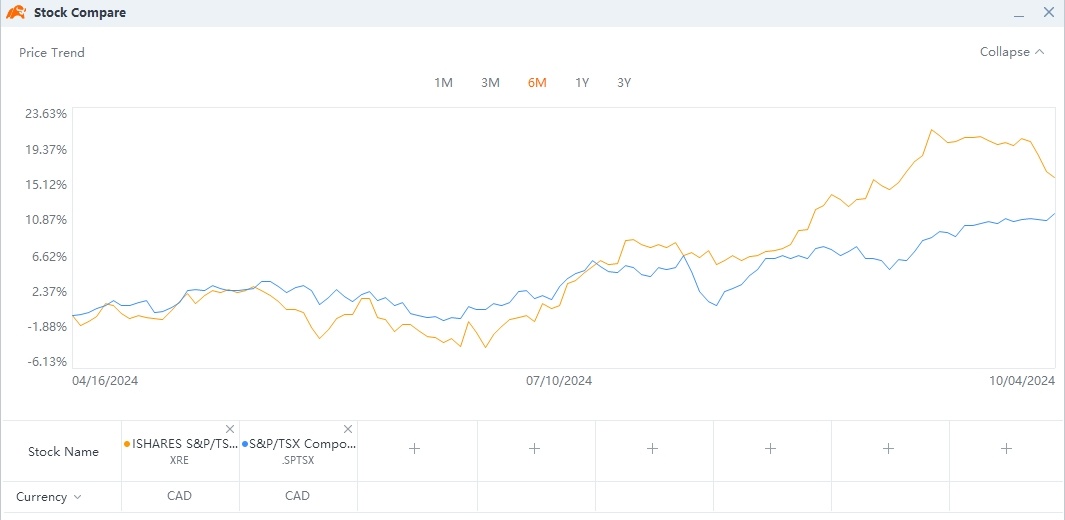The image size is (1065, 520).
Task: Click the CAD currency under .SPTSX
Action: [x=298, y=496]
